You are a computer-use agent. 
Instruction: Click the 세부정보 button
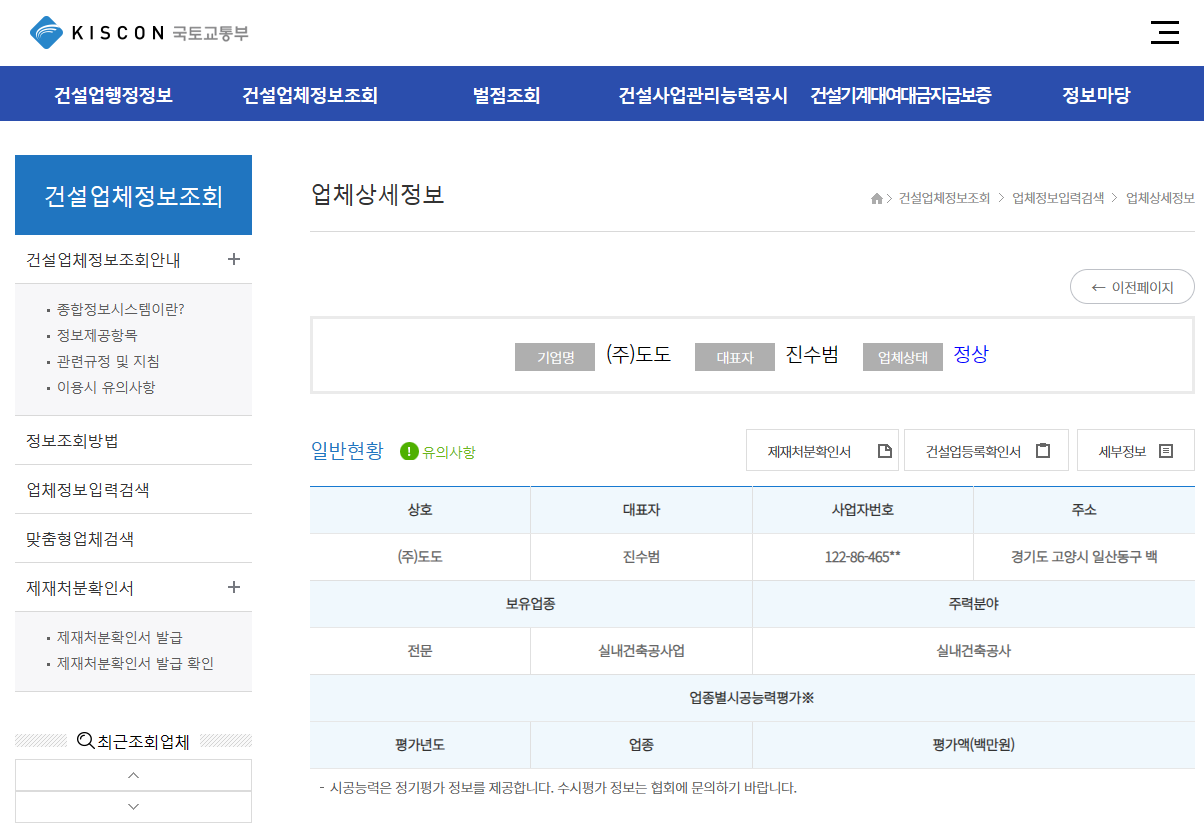point(1136,450)
